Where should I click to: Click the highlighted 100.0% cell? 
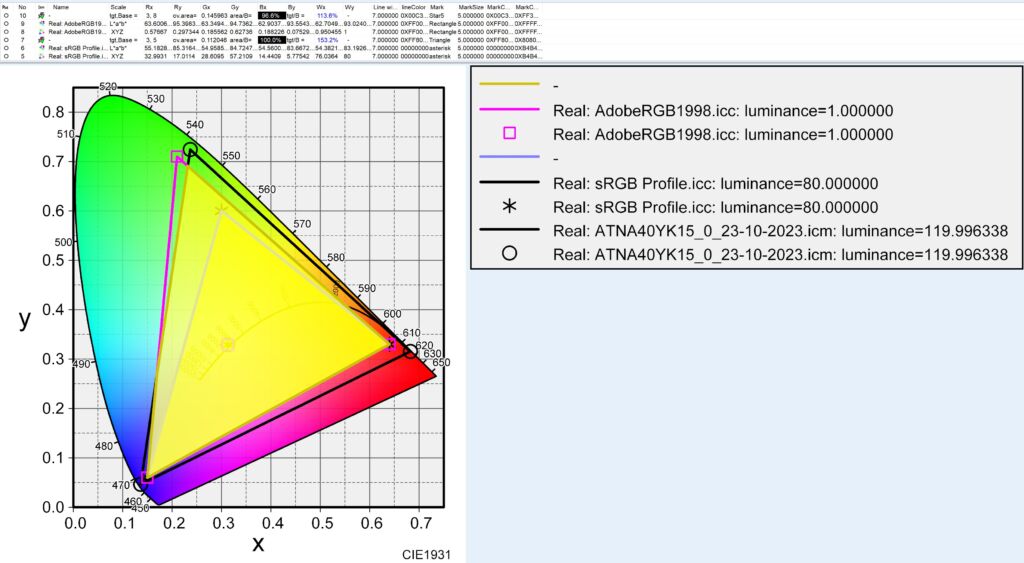tap(272, 40)
